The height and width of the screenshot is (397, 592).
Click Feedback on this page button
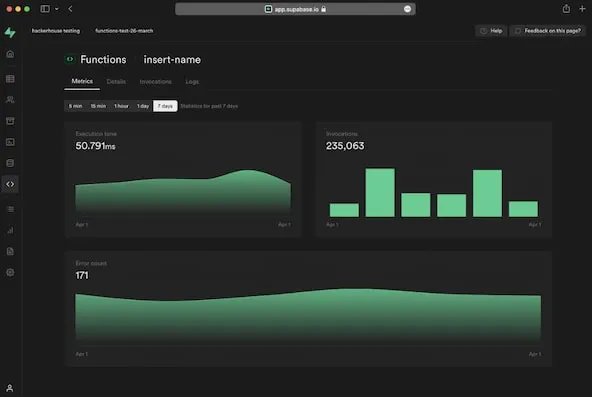pos(548,31)
